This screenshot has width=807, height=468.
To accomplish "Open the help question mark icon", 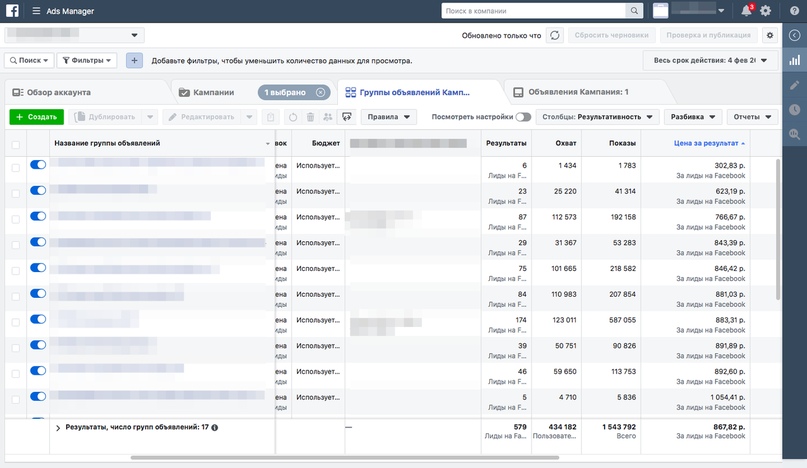I will pyautogui.click(x=795, y=11).
